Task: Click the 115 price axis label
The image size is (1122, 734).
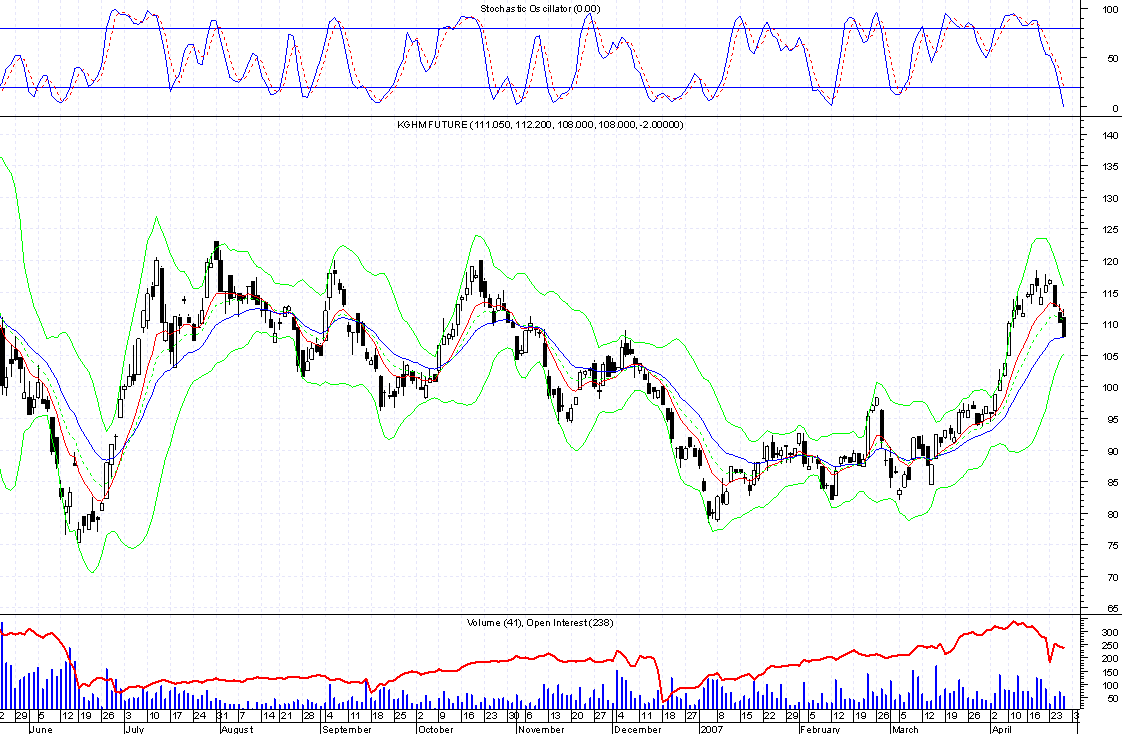Action: [x=1110, y=293]
